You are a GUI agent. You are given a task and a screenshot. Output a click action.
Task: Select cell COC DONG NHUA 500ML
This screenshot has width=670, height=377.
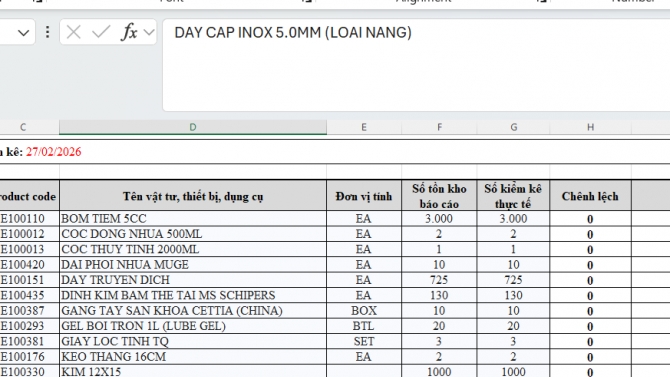pyautogui.click(x=193, y=234)
